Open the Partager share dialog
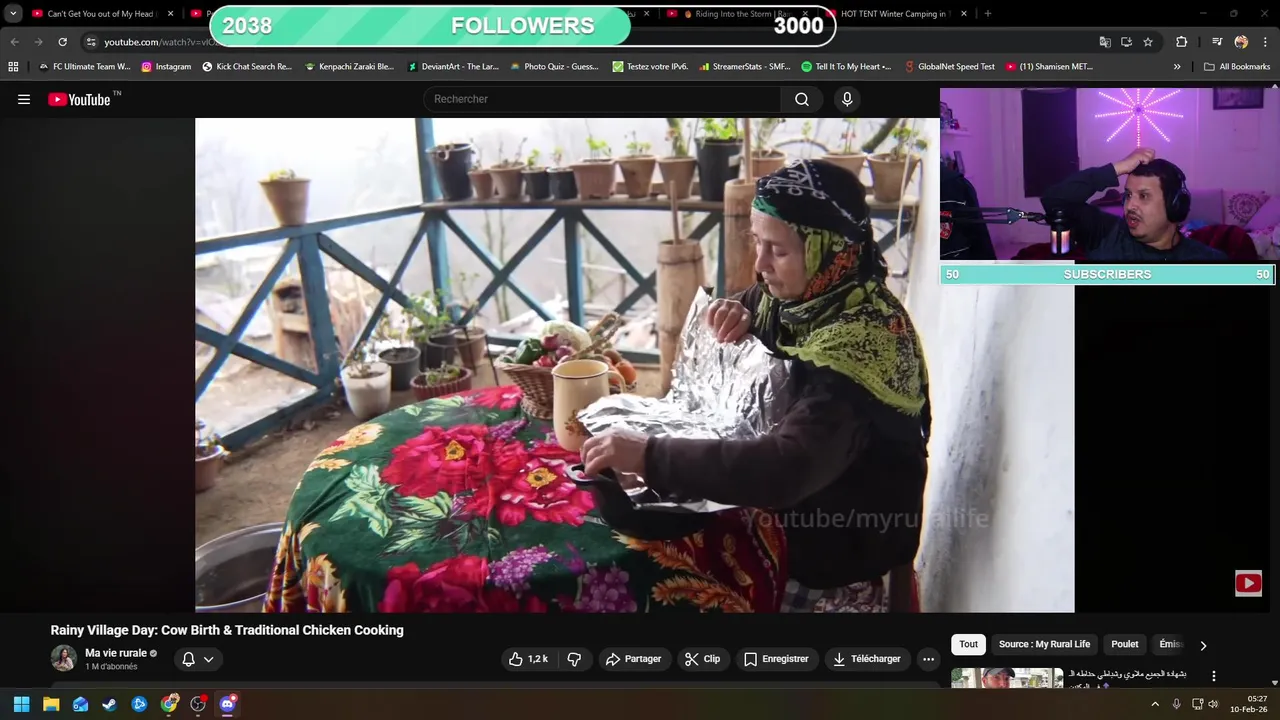The width and height of the screenshot is (1280, 720). click(x=633, y=659)
